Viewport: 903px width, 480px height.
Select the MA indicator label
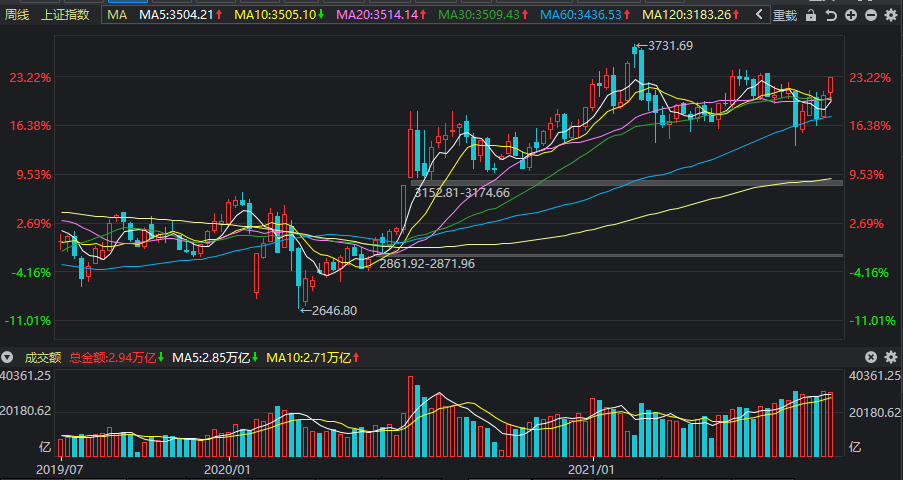(117, 14)
